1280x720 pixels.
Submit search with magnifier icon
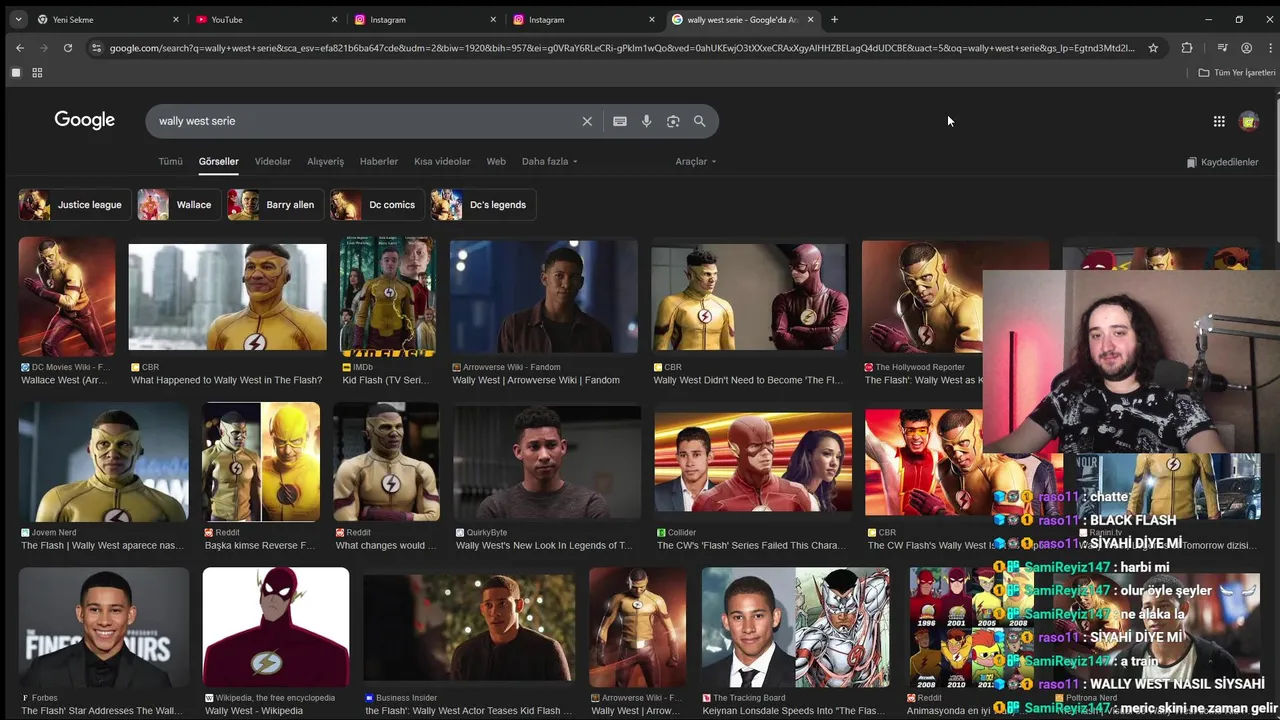coord(700,121)
